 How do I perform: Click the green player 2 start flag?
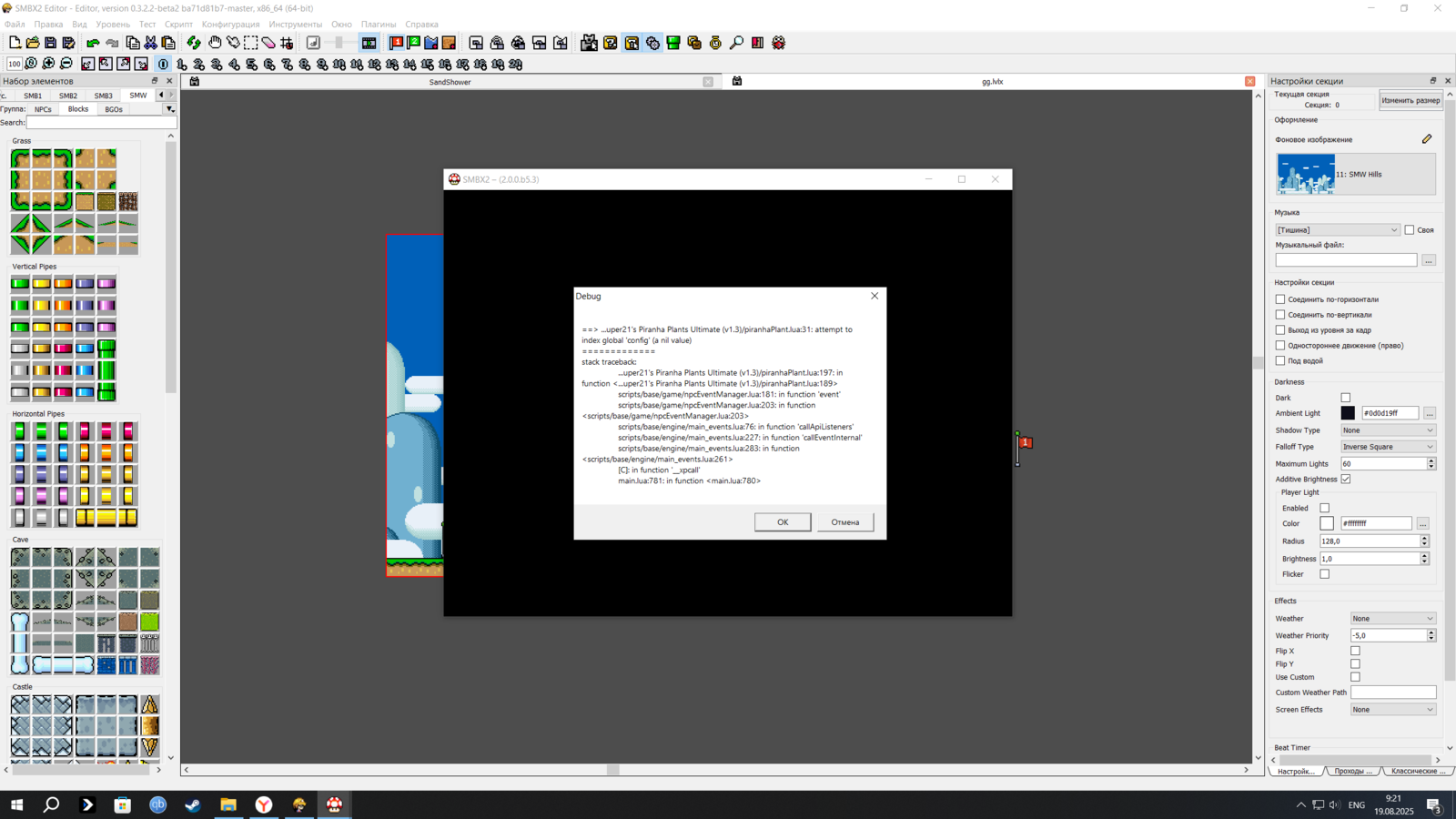(414, 43)
